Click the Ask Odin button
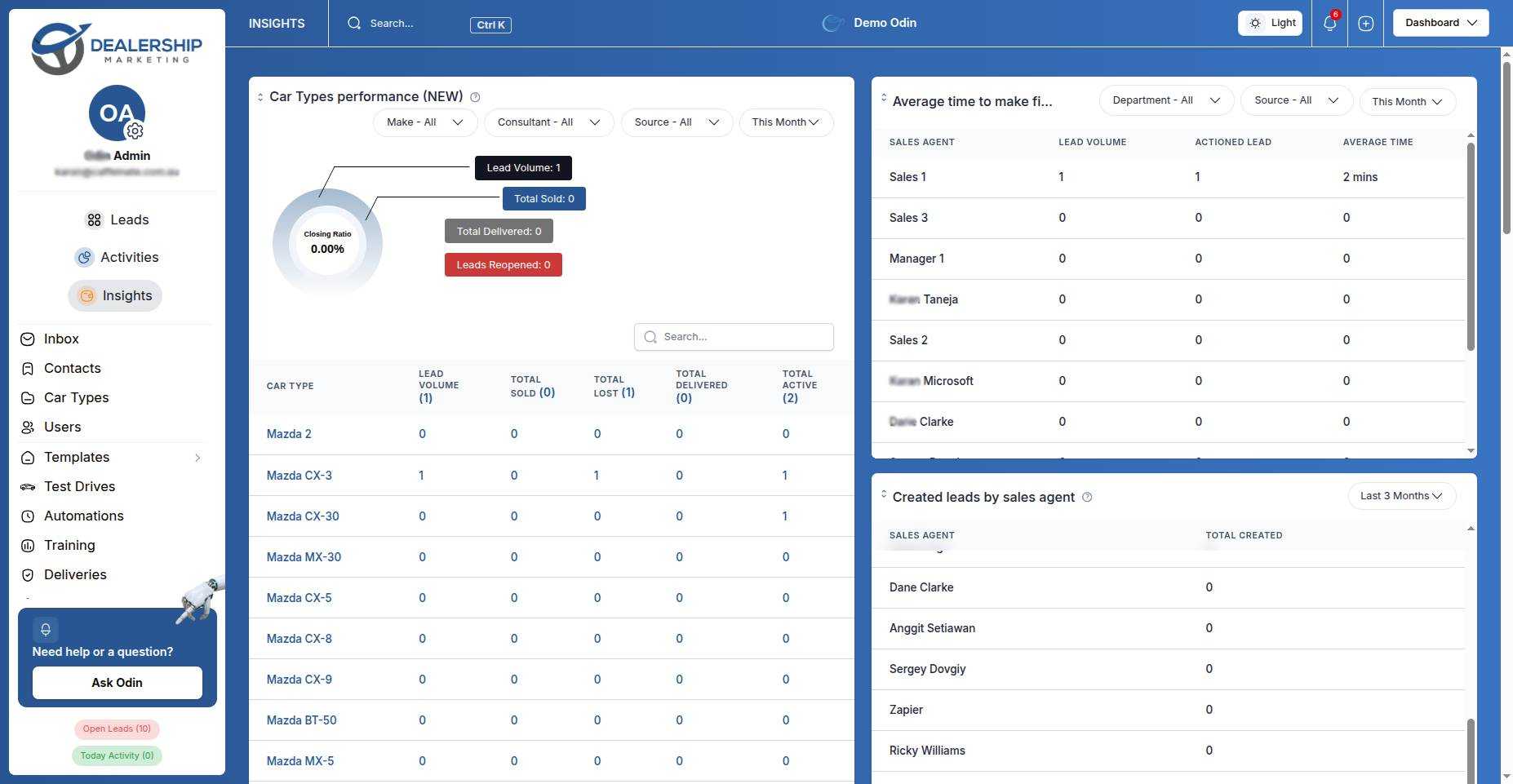The width and height of the screenshot is (1513, 784). pyautogui.click(x=118, y=683)
